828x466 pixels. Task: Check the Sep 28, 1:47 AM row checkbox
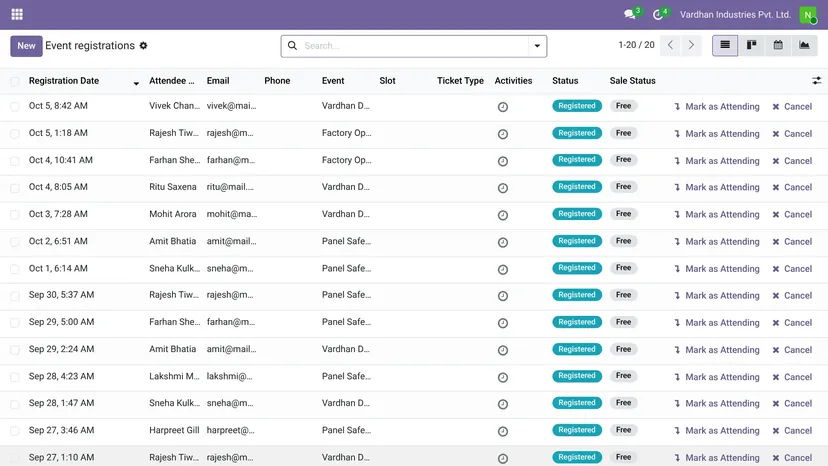[15, 404]
